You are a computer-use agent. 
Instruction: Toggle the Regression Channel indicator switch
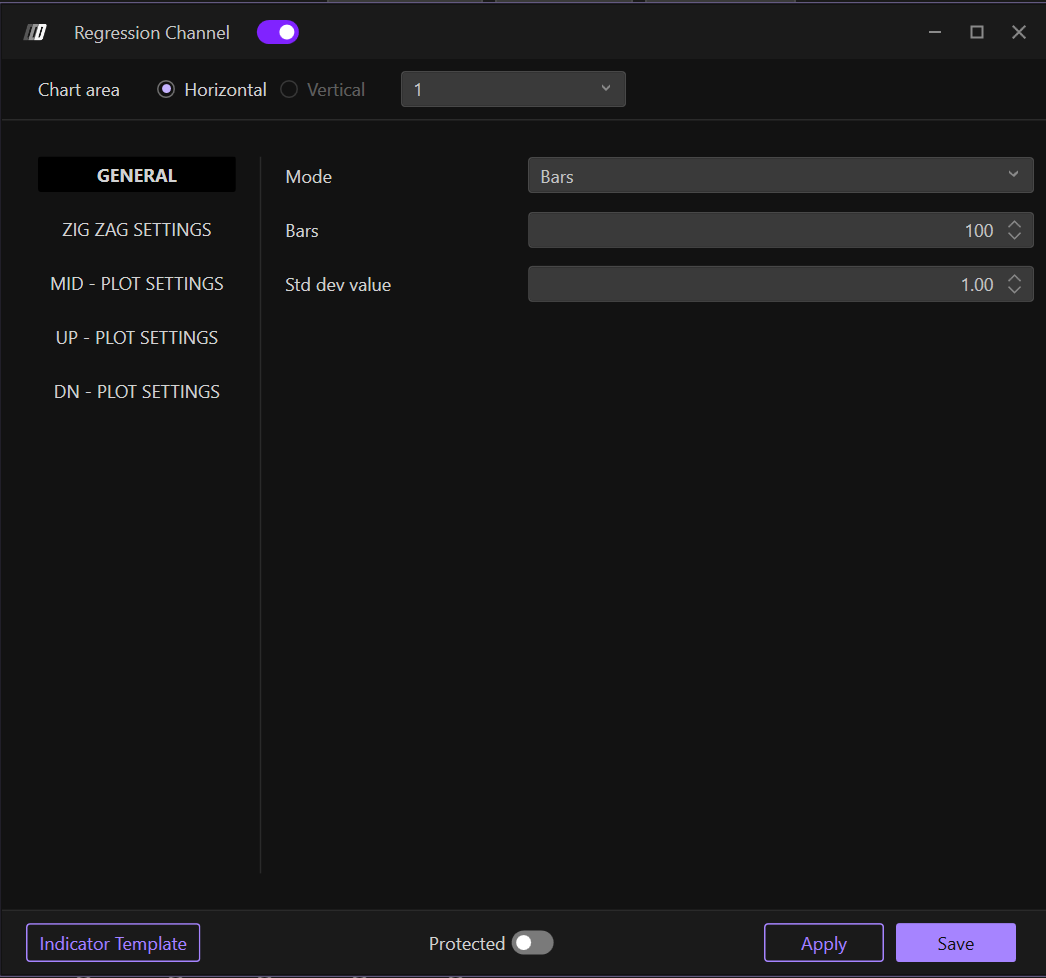coord(278,33)
